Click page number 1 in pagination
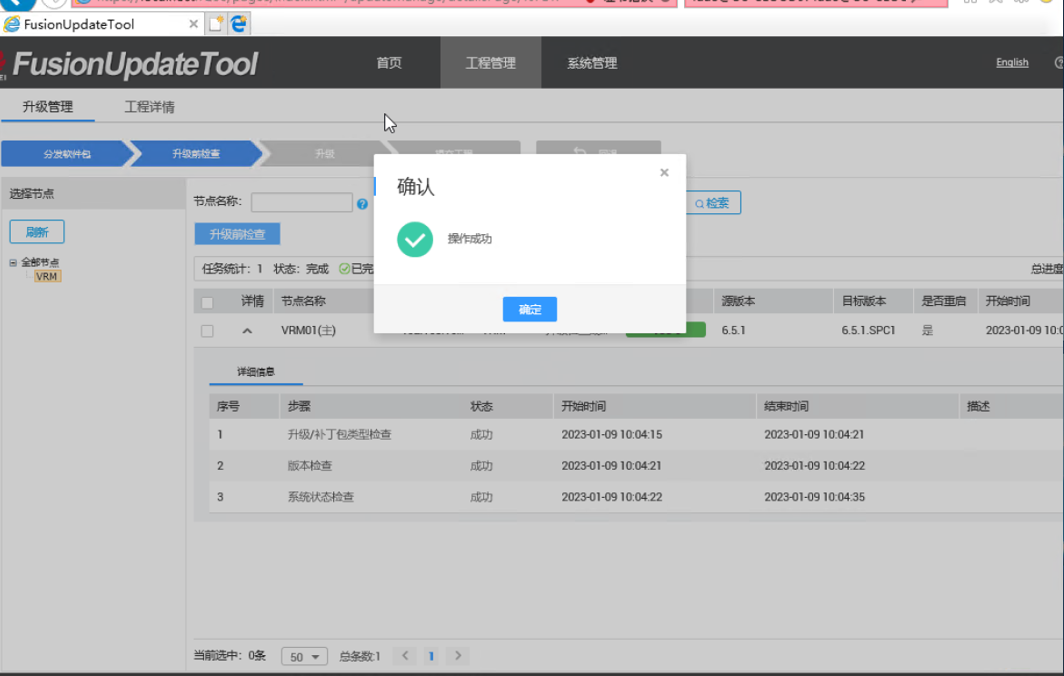 click(x=431, y=656)
